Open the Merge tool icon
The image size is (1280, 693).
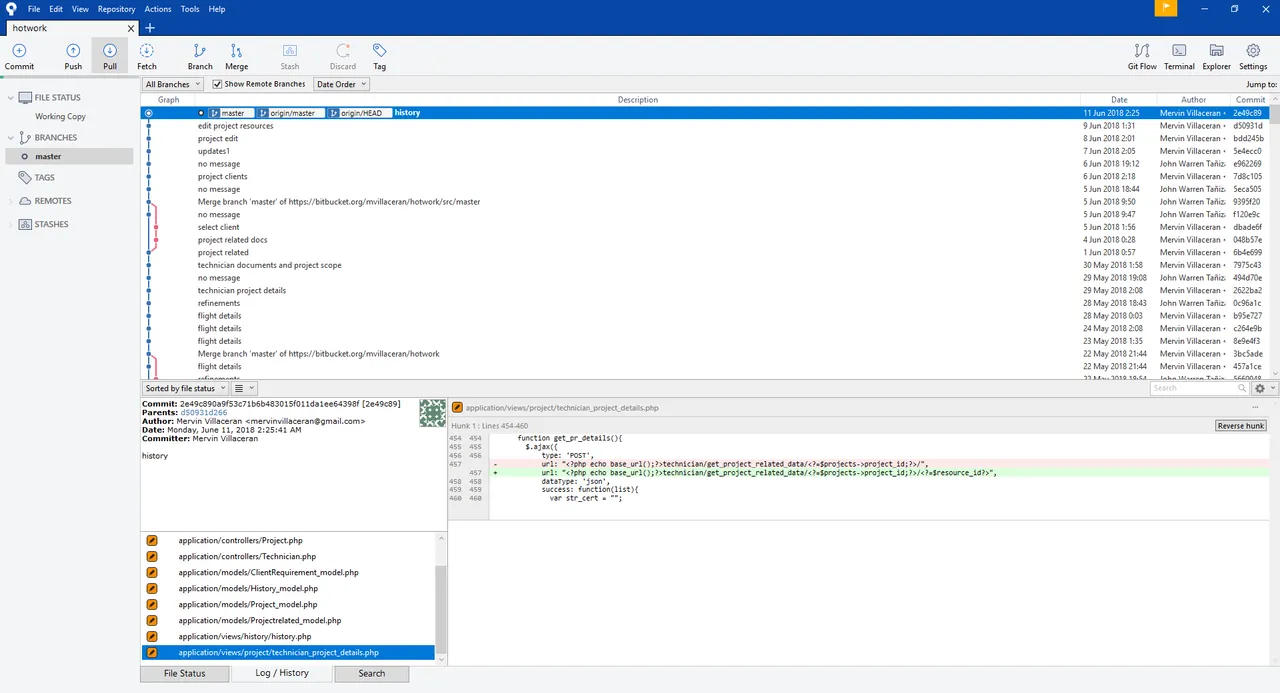coord(237,51)
